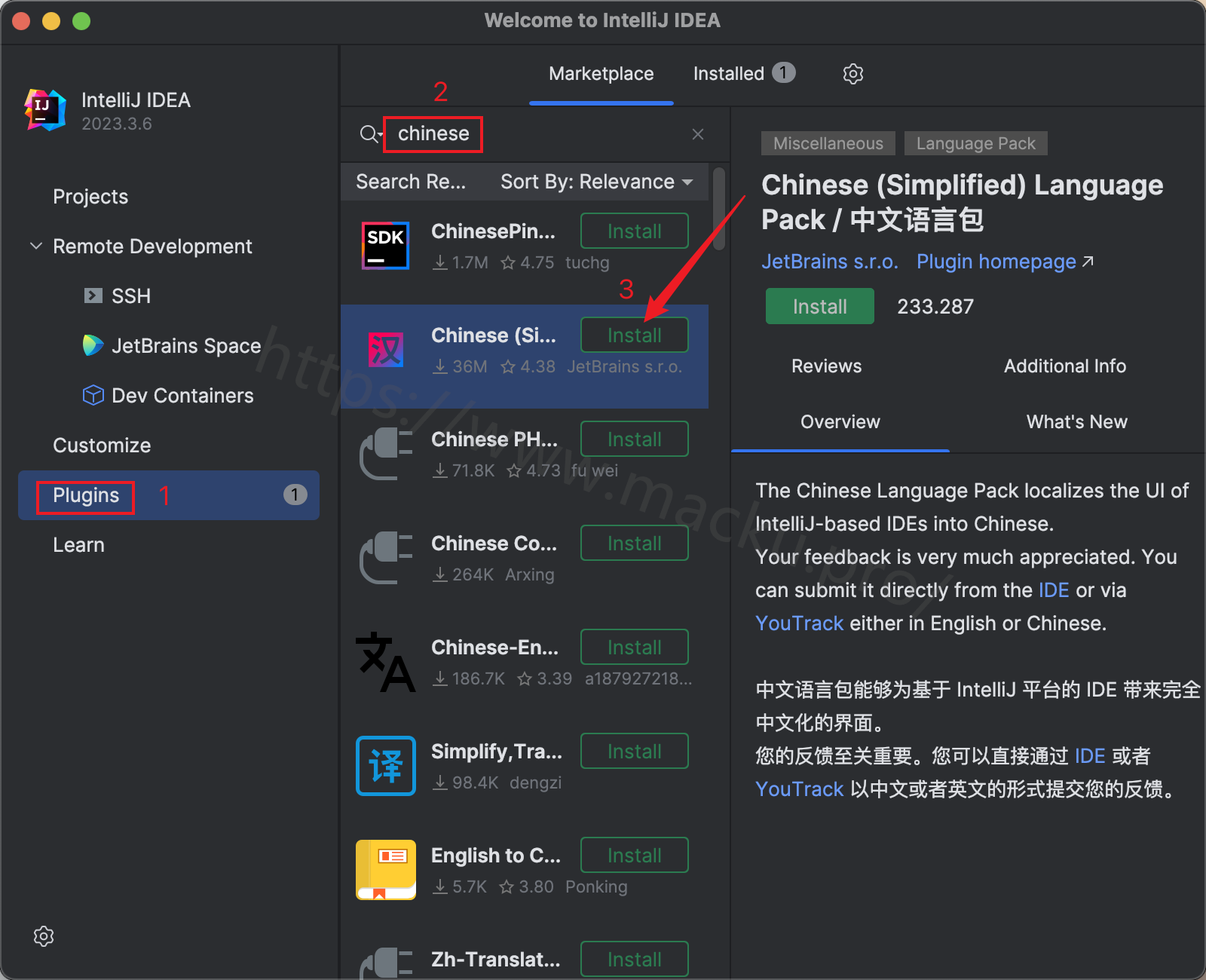Open the Additional Info tab
The height and width of the screenshot is (980, 1206).
coord(1064,366)
